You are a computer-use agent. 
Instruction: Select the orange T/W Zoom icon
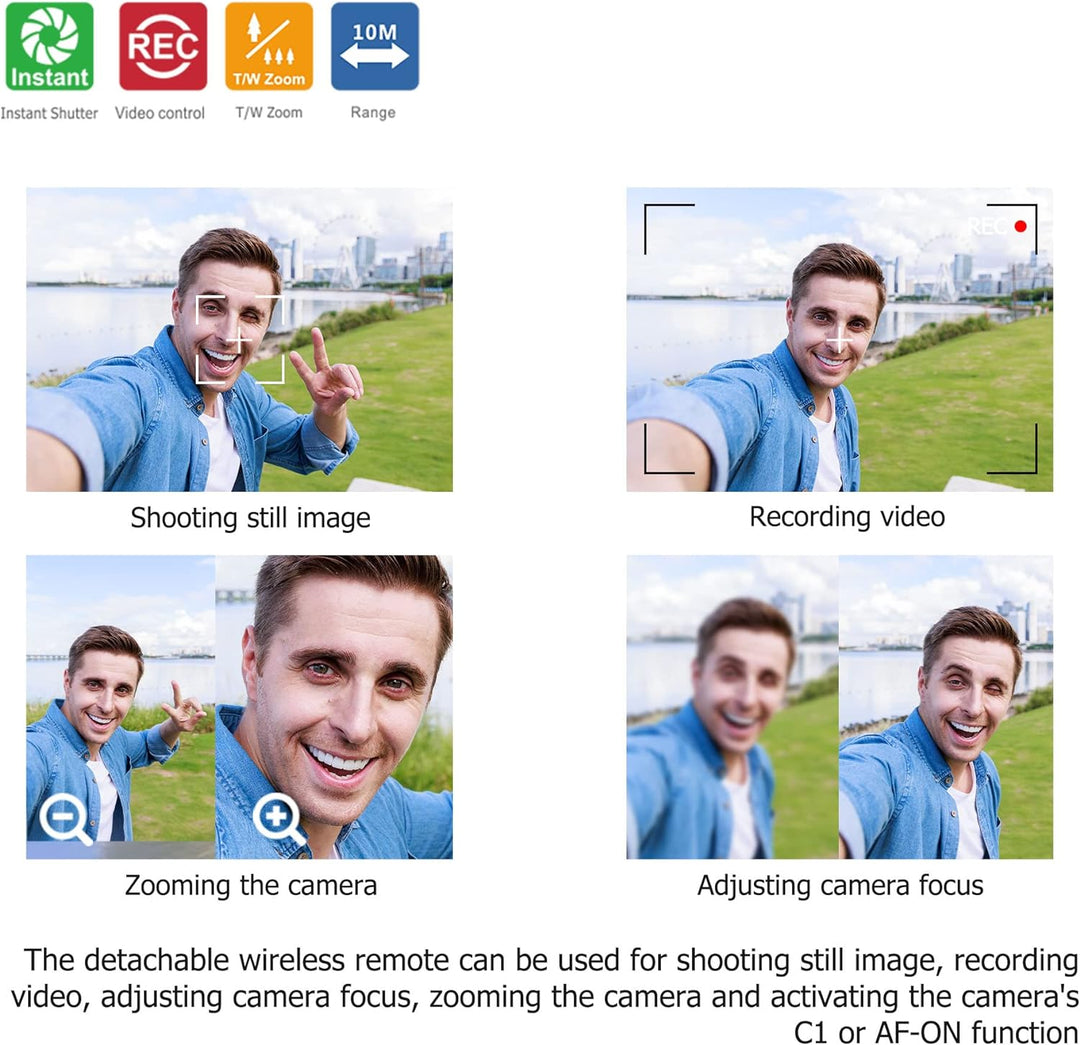click(268, 47)
